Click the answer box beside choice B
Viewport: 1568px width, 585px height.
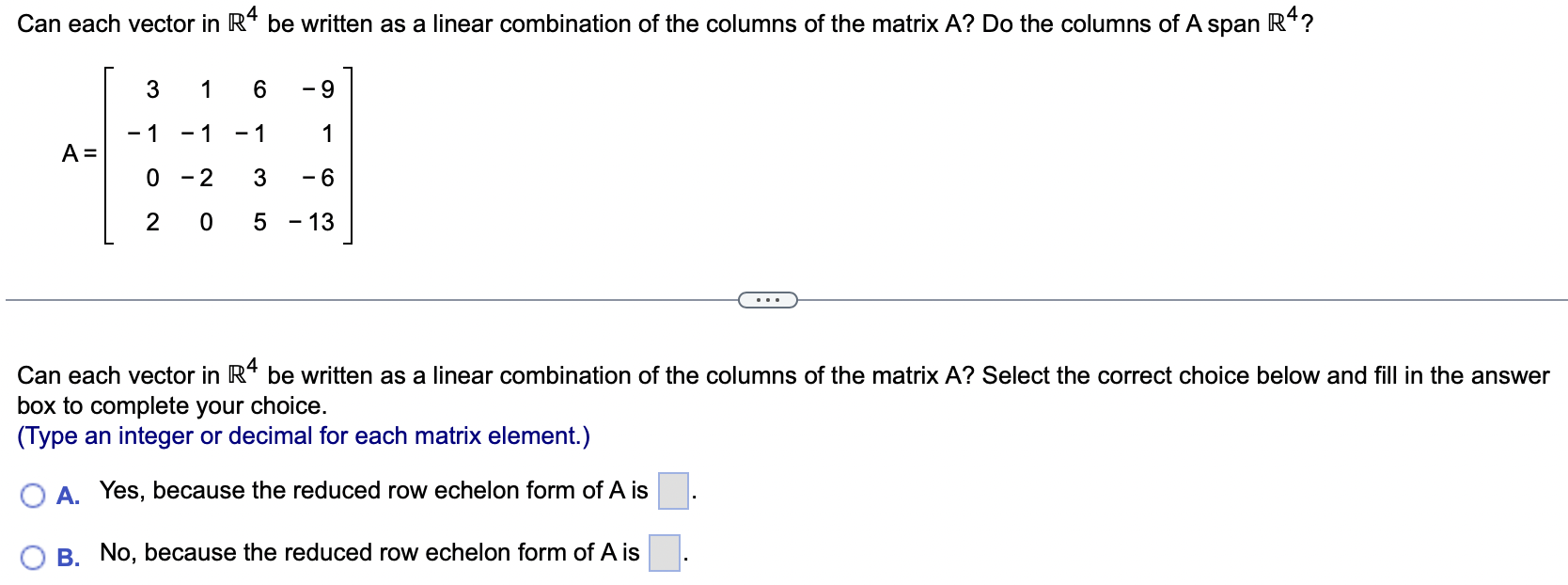[664, 553]
